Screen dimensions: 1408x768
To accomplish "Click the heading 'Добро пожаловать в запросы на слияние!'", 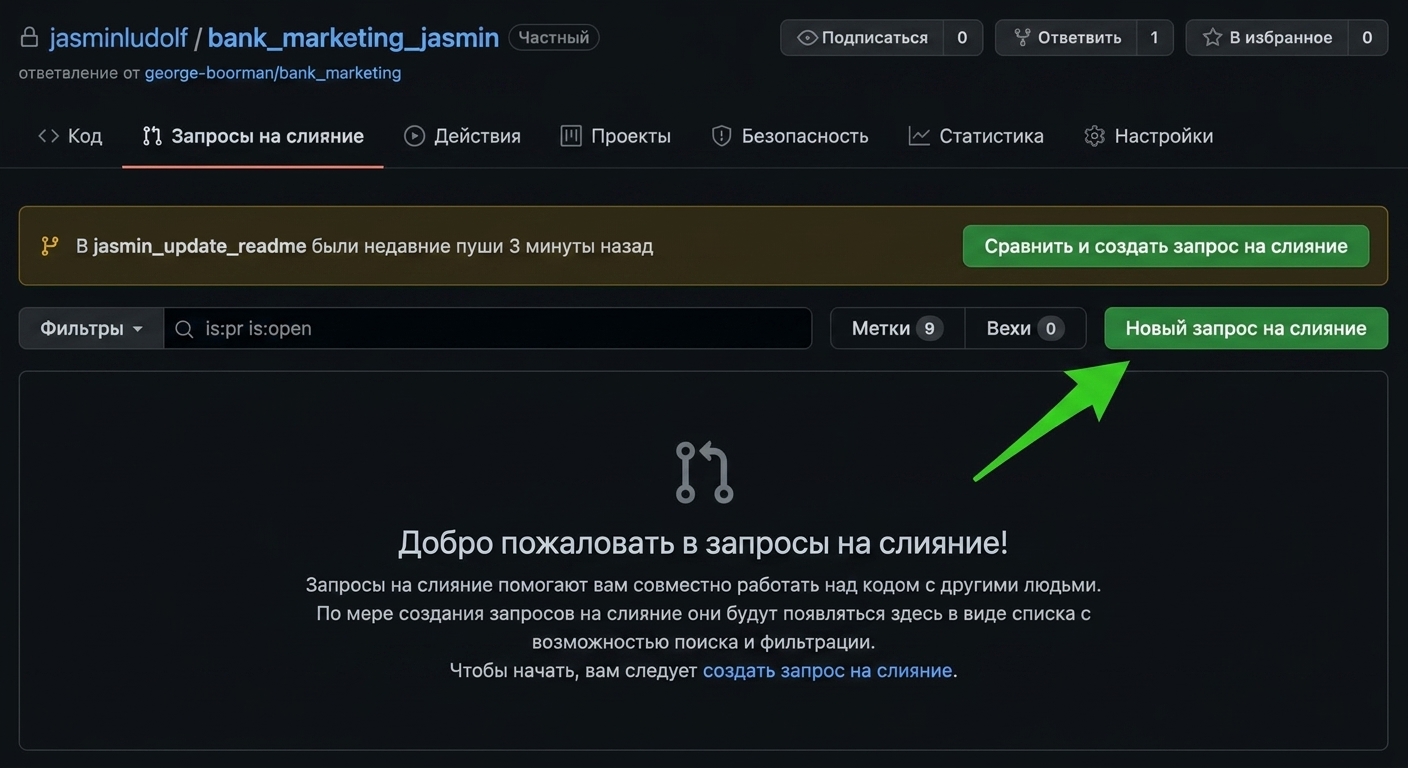I will click(x=703, y=543).
